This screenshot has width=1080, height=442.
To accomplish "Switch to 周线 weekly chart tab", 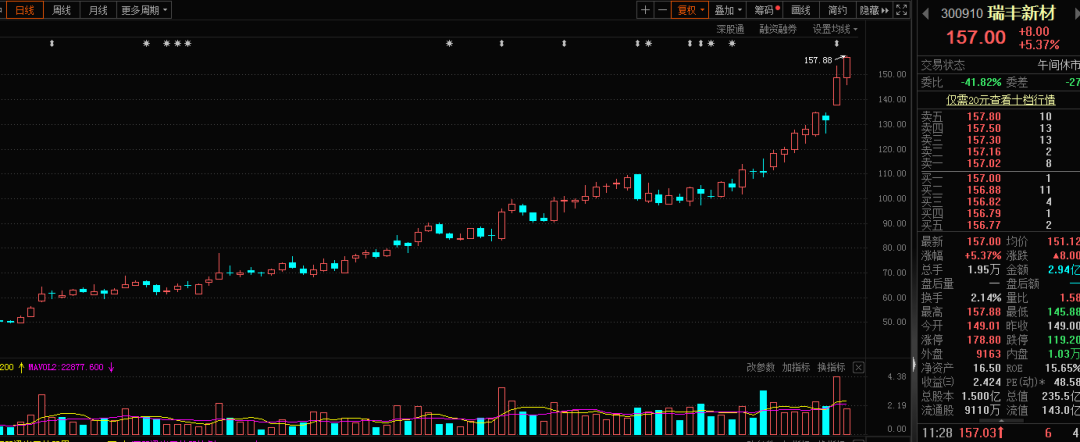I will point(61,10).
